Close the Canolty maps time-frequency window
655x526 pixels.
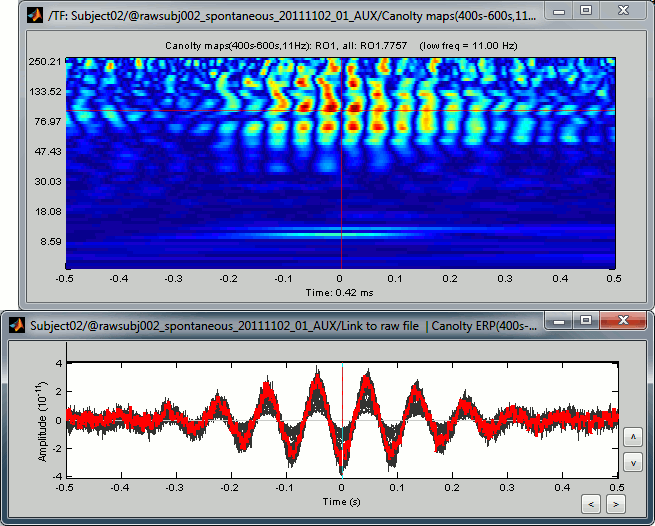(622, 11)
